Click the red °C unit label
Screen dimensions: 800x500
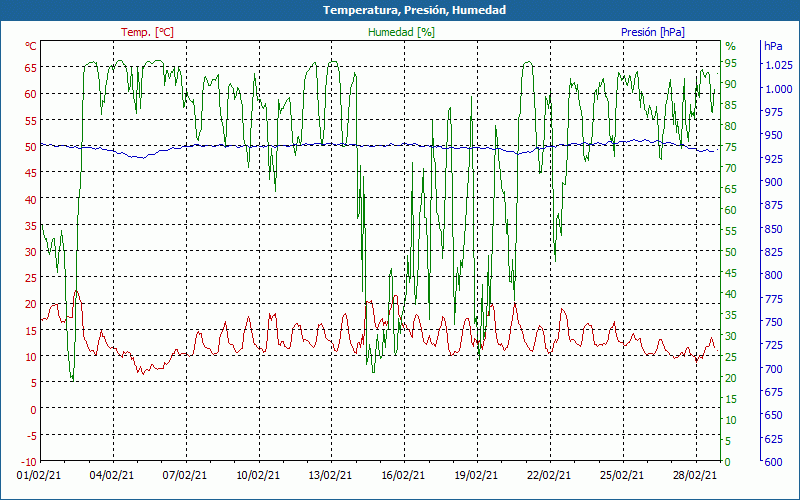(31, 46)
